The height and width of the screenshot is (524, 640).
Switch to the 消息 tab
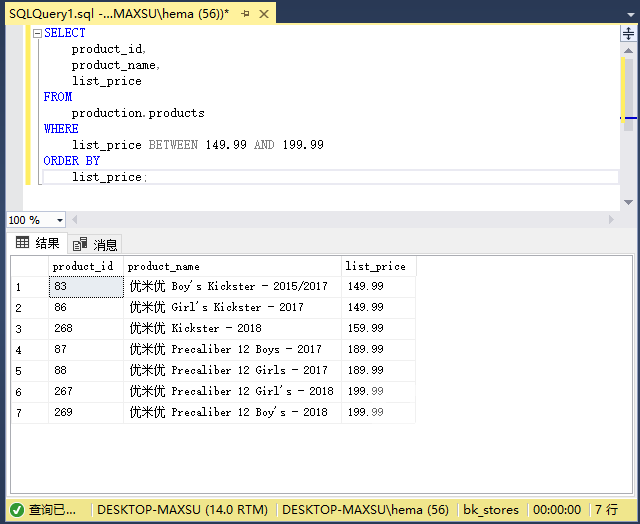point(95,244)
